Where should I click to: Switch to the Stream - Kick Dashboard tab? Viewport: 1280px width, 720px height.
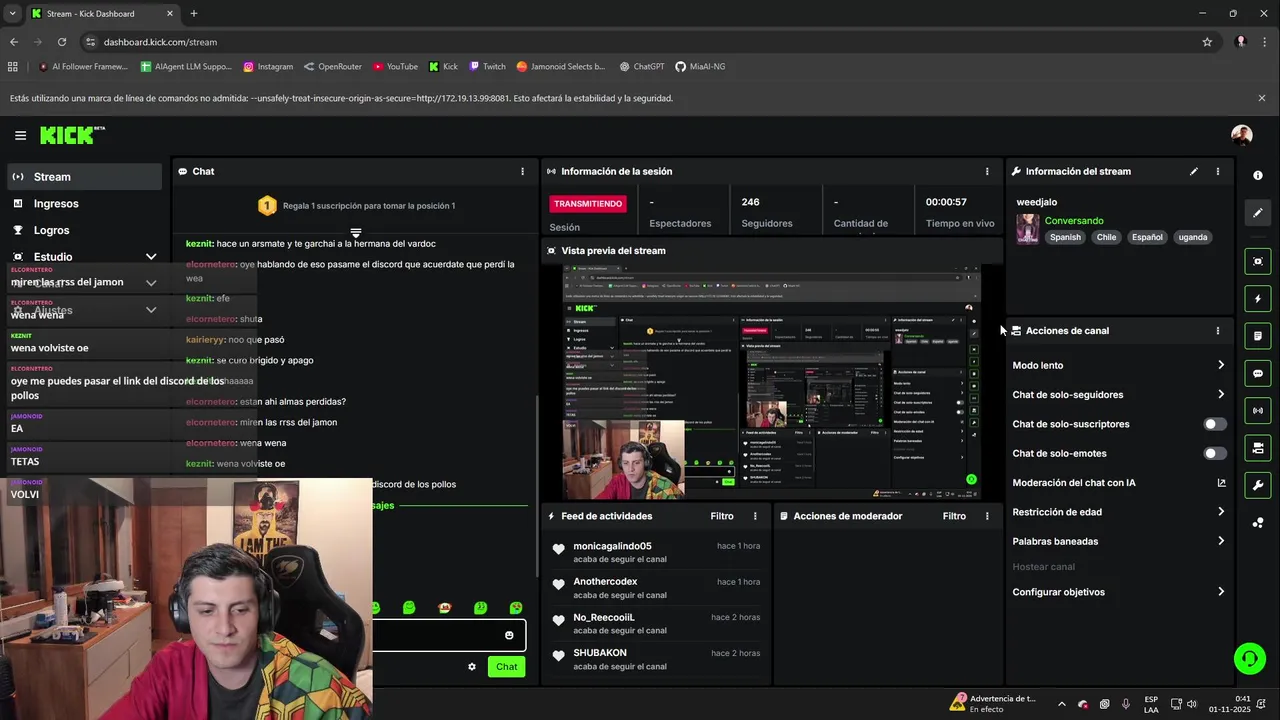pyautogui.click(x=100, y=13)
